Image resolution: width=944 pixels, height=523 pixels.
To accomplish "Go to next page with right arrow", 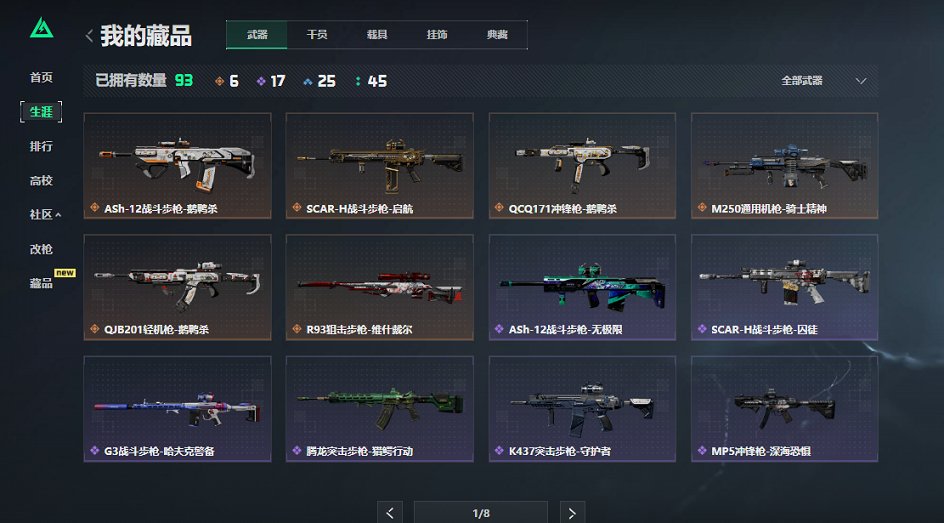I will [x=572, y=513].
